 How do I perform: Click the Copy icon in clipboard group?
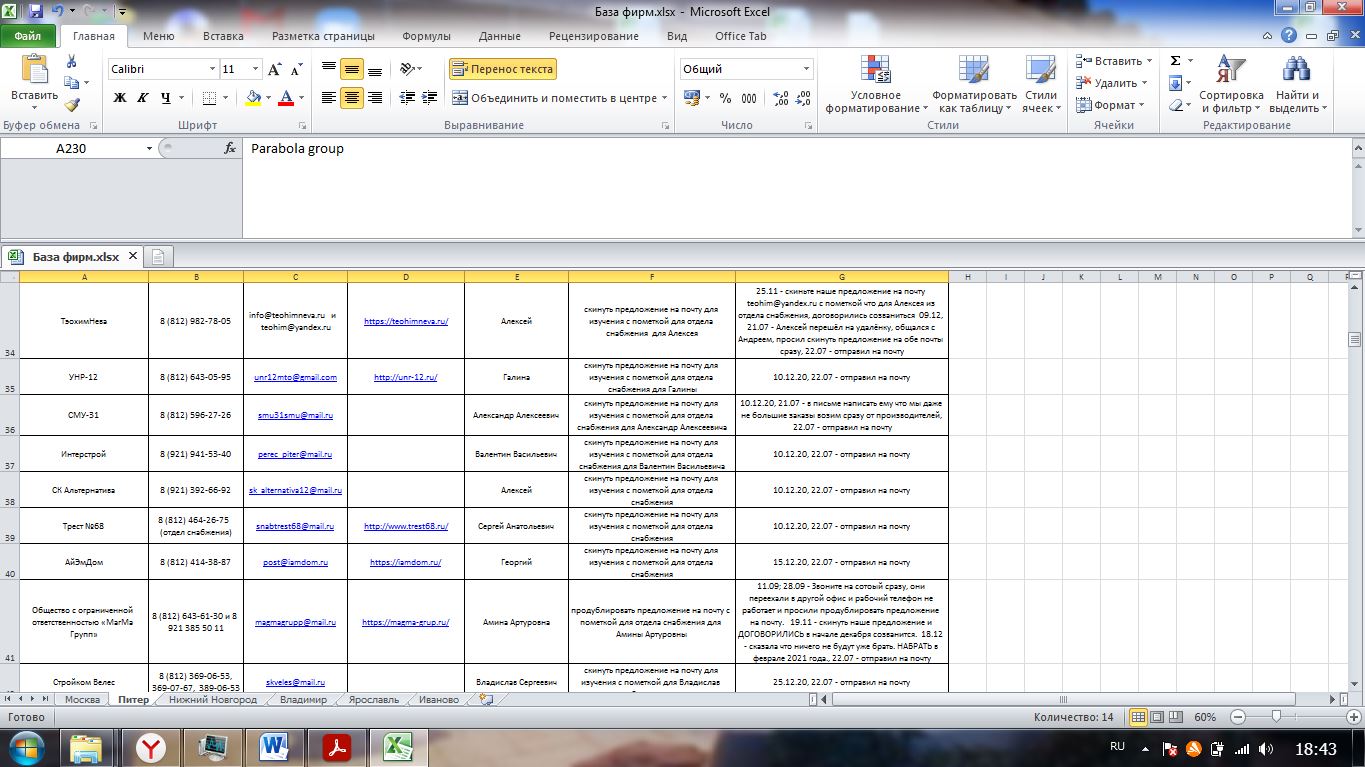pos(71,84)
